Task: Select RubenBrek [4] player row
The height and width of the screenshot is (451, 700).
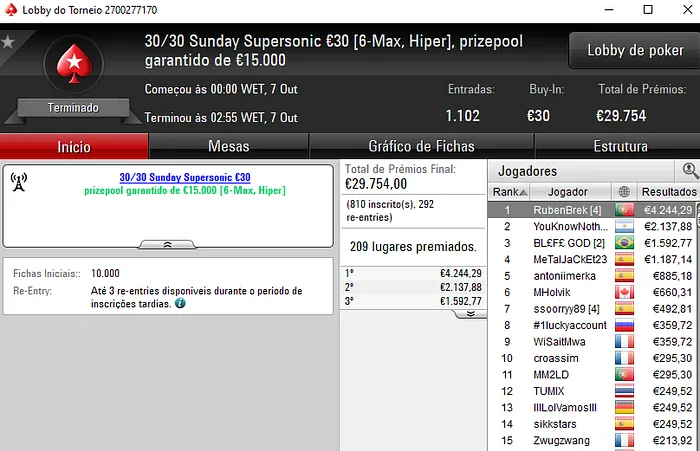Action: (592, 210)
